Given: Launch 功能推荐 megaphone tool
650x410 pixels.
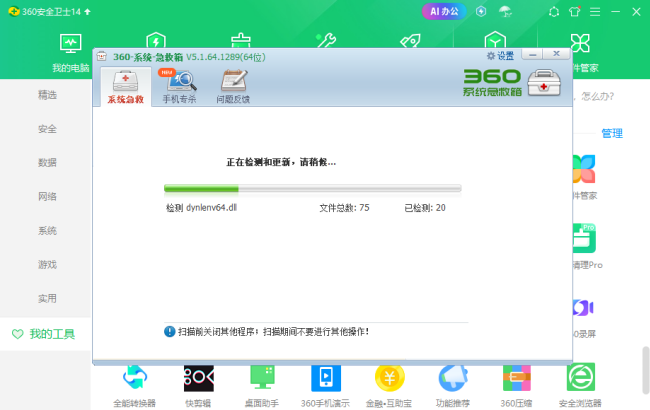Looking at the screenshot, I should coord(453,386).
